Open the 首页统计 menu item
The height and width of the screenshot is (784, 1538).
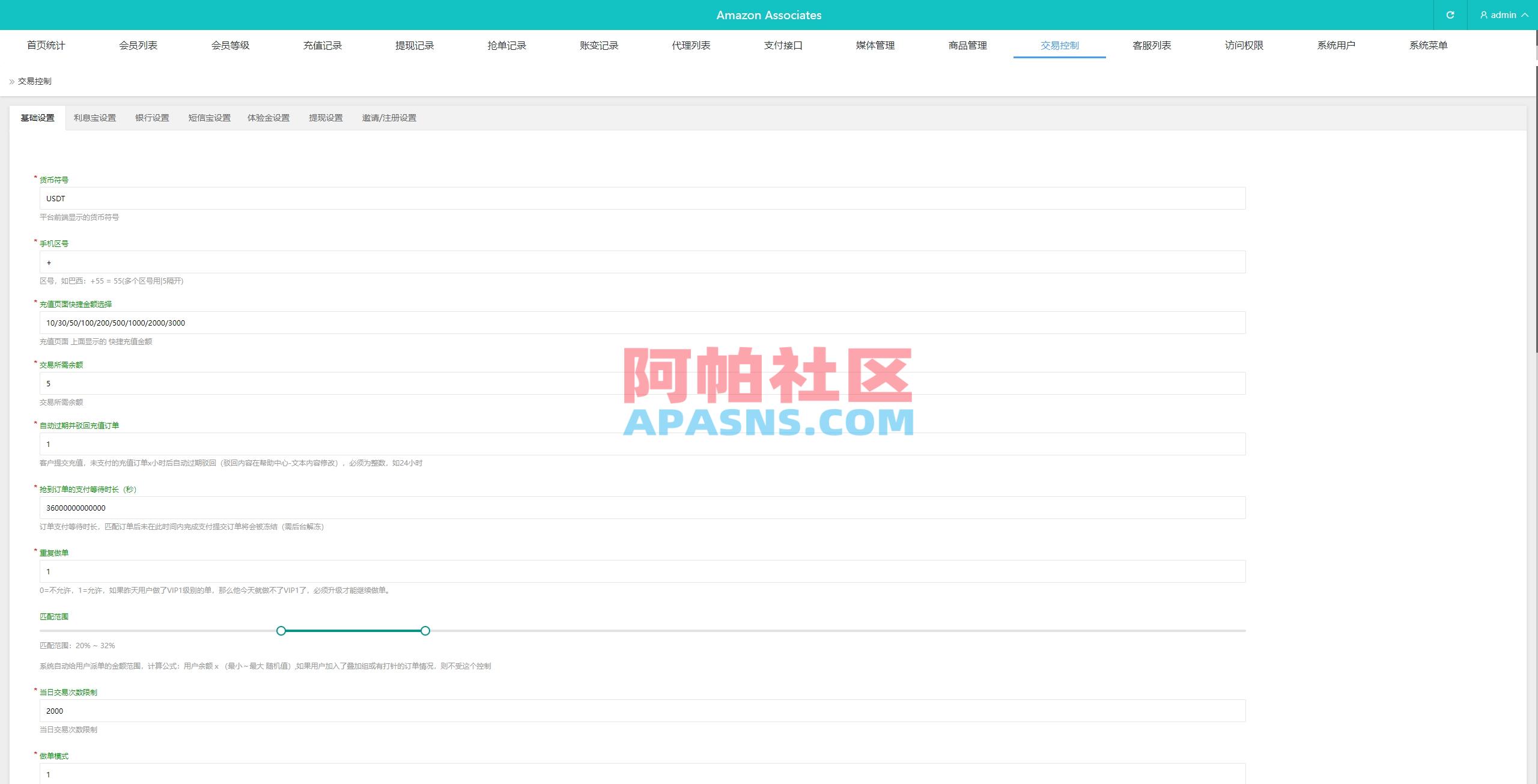pos(46,45)
